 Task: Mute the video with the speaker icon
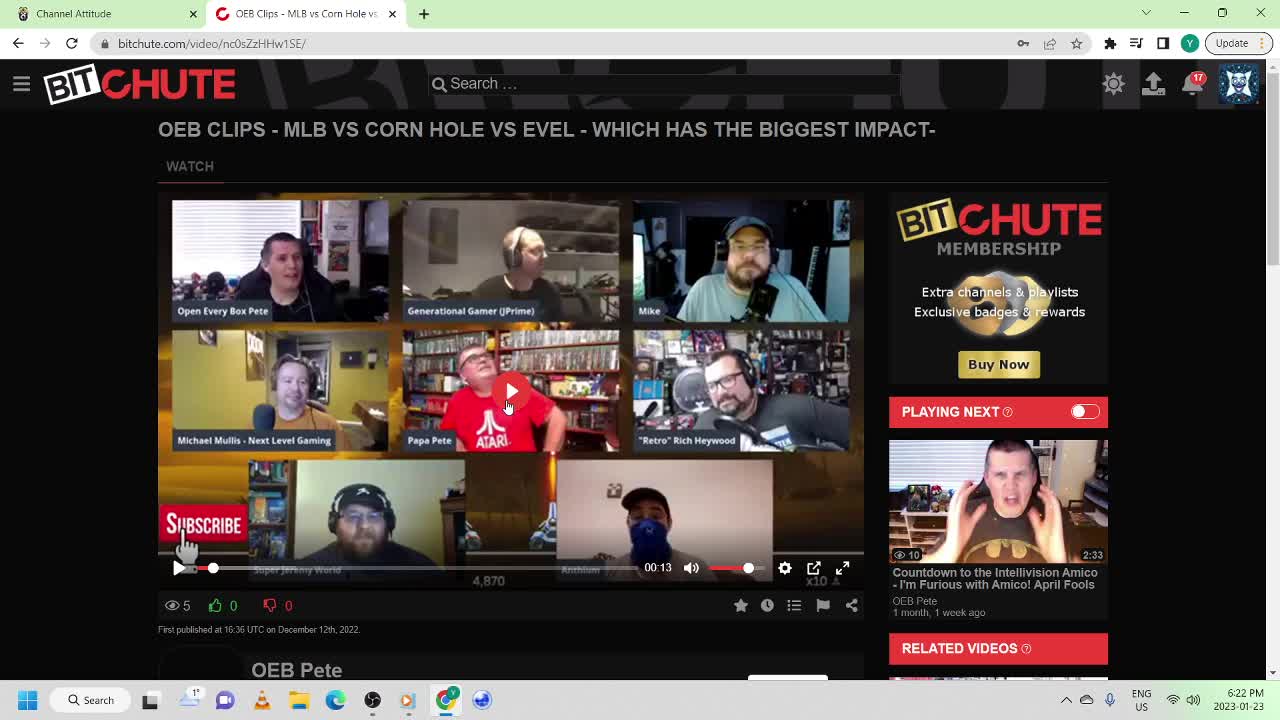(691, 568)
